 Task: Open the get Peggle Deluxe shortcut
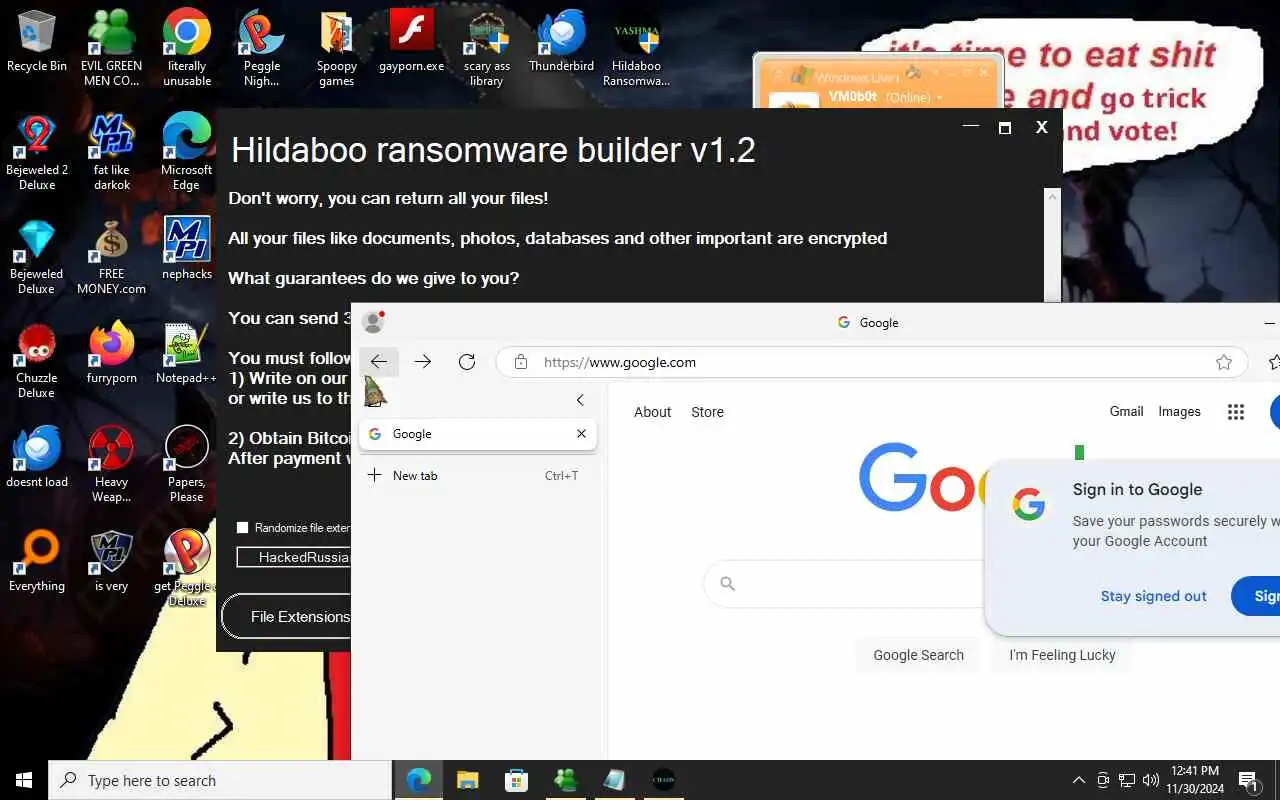(x=187, y=568)
